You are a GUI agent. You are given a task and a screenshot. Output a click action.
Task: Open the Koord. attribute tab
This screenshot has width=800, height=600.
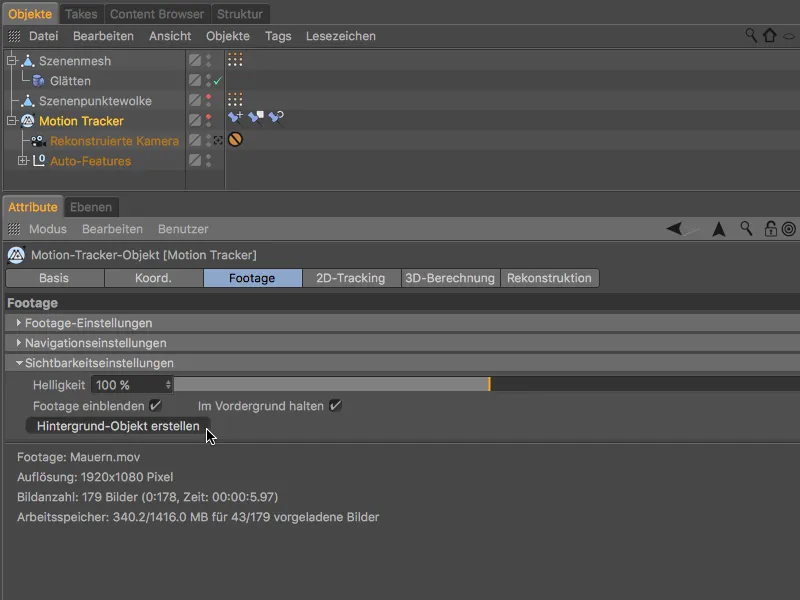(153, 278)
